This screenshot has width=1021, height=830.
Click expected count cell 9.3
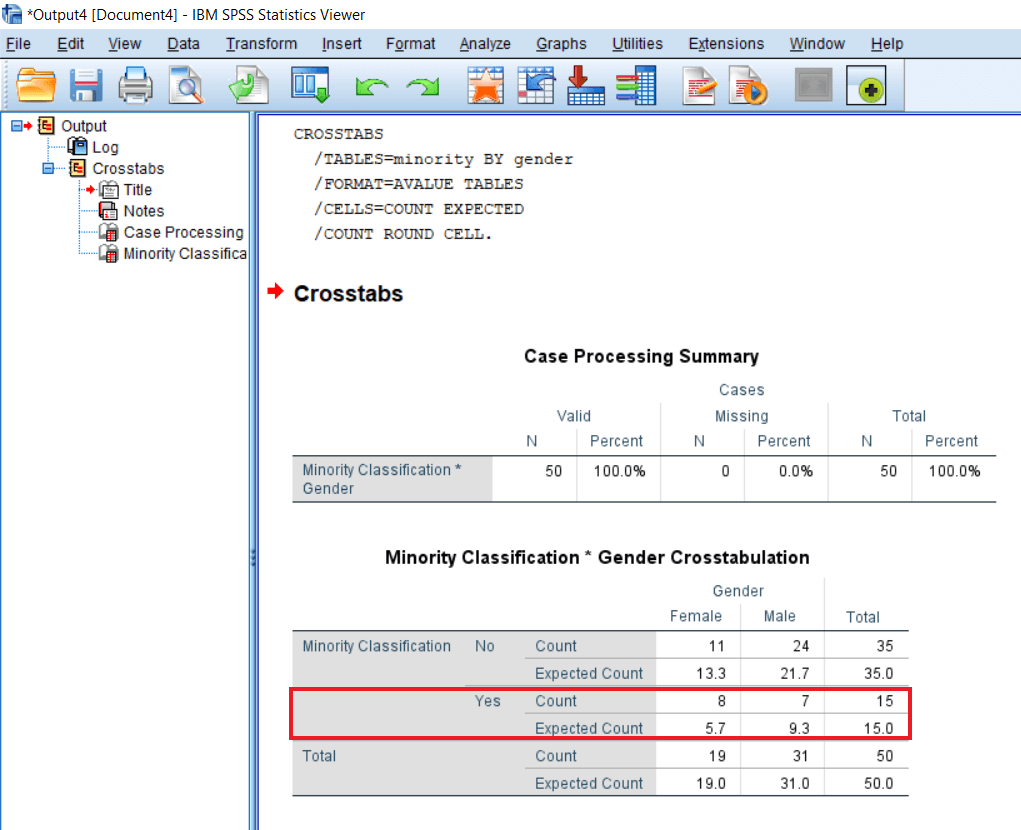799,728
